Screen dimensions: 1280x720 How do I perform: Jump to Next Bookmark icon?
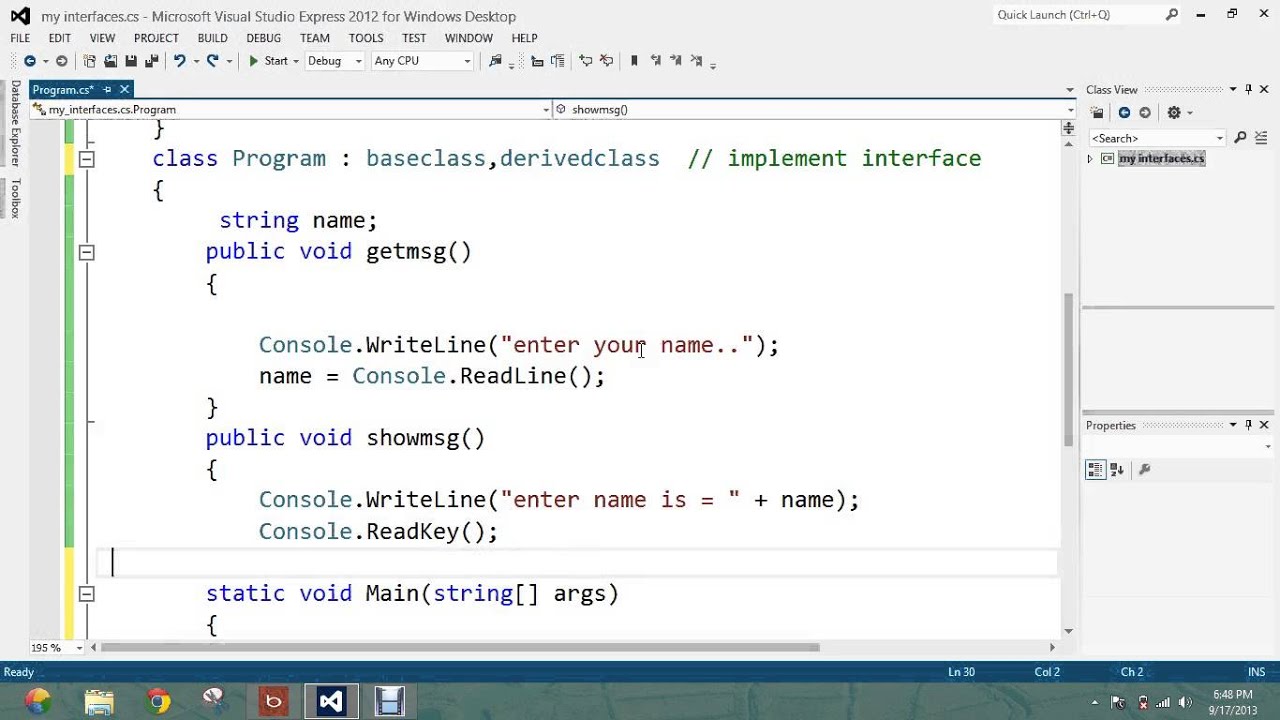click(676, 61)
